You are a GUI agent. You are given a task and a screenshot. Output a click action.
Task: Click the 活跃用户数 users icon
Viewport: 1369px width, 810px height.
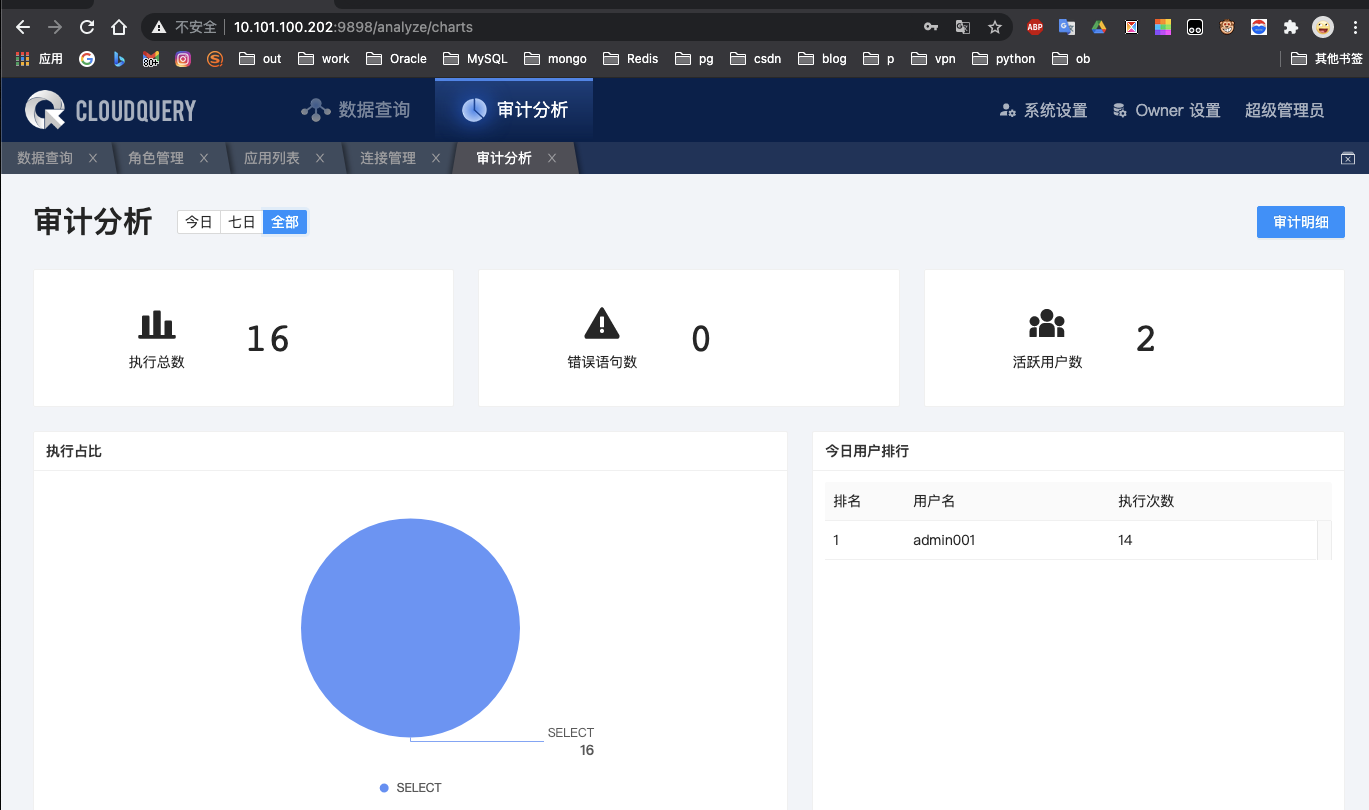pyautogui.click(x=1046, y=324)
